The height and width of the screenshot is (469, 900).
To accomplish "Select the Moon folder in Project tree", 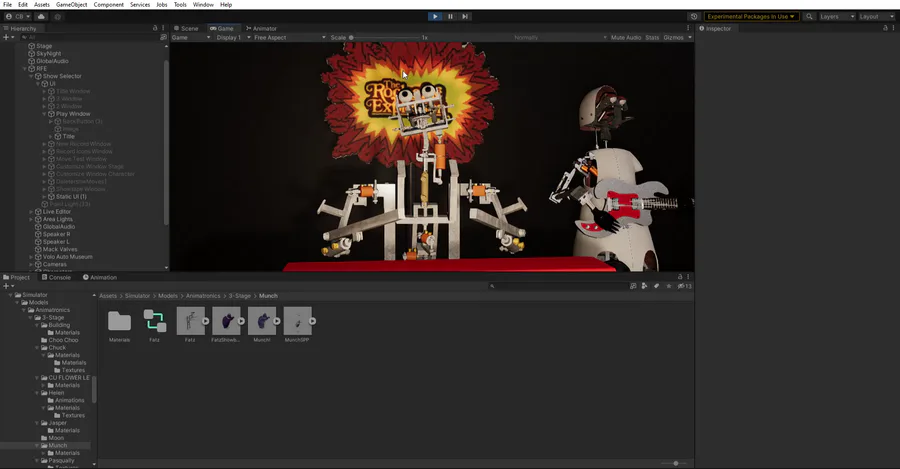I will 56,438.
